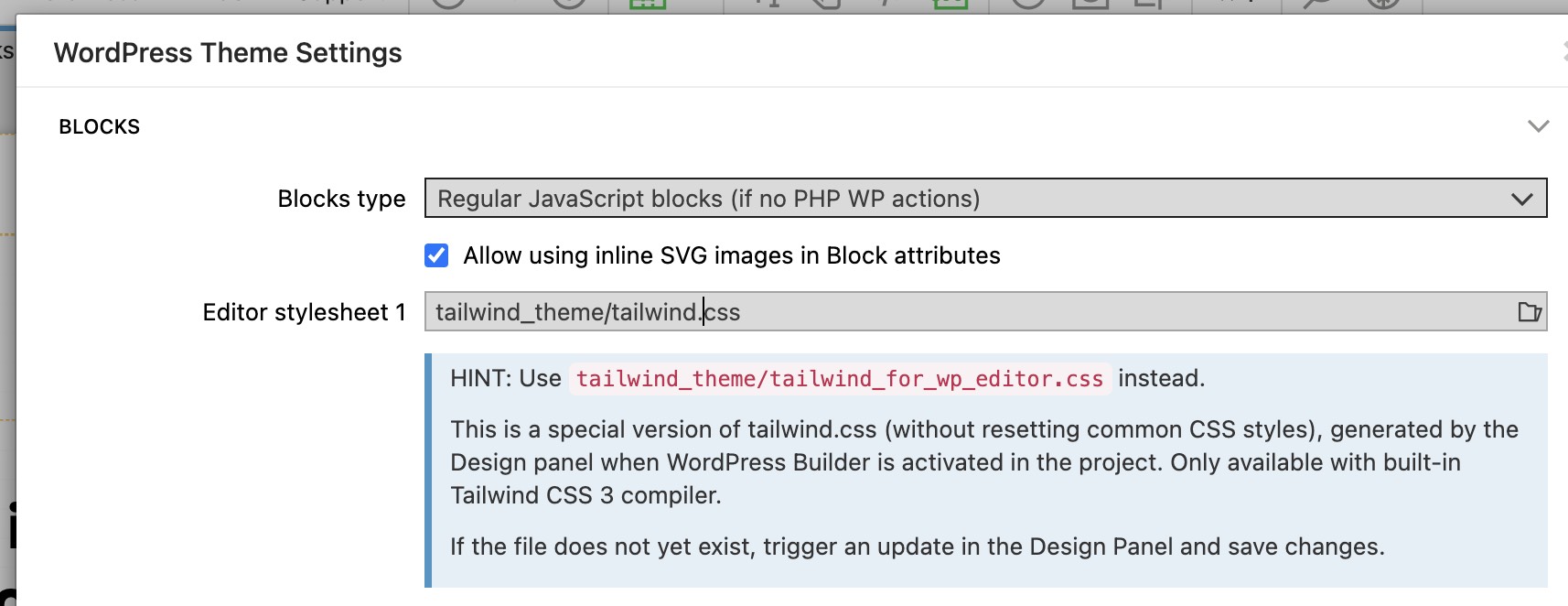Click the WordPress Theme Settings title

[228, 53]
